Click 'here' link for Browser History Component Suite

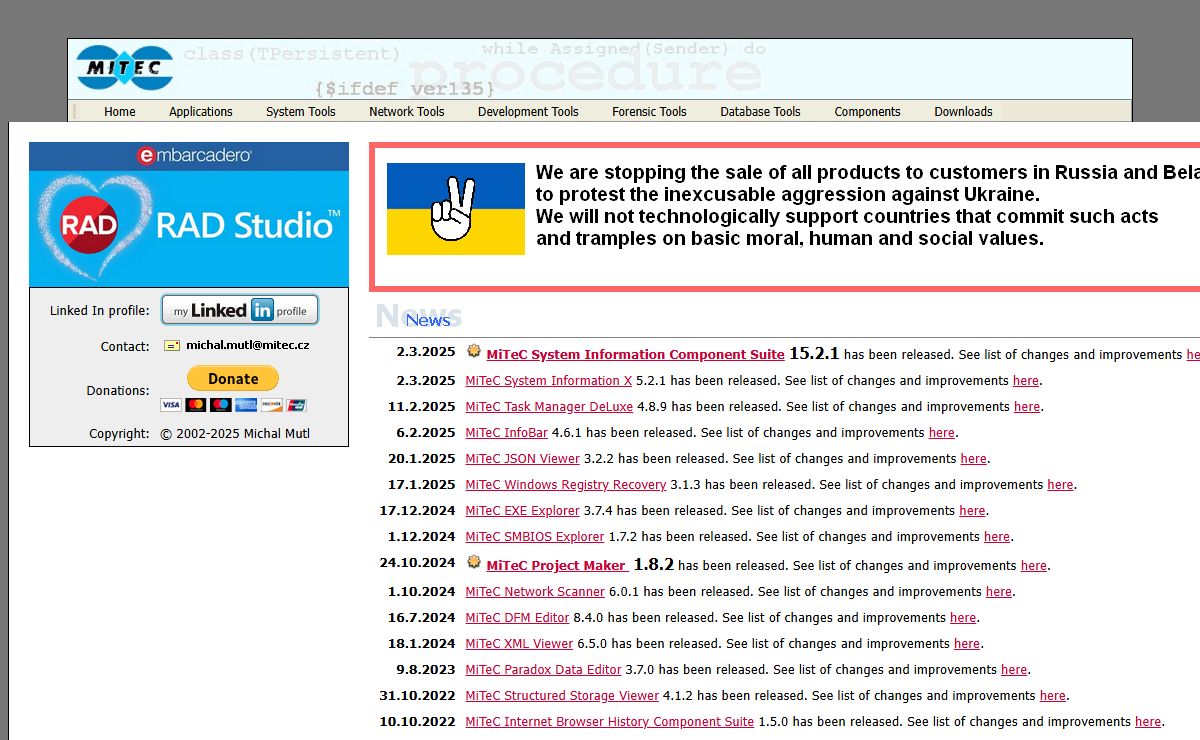click(x=1148, y=722)
